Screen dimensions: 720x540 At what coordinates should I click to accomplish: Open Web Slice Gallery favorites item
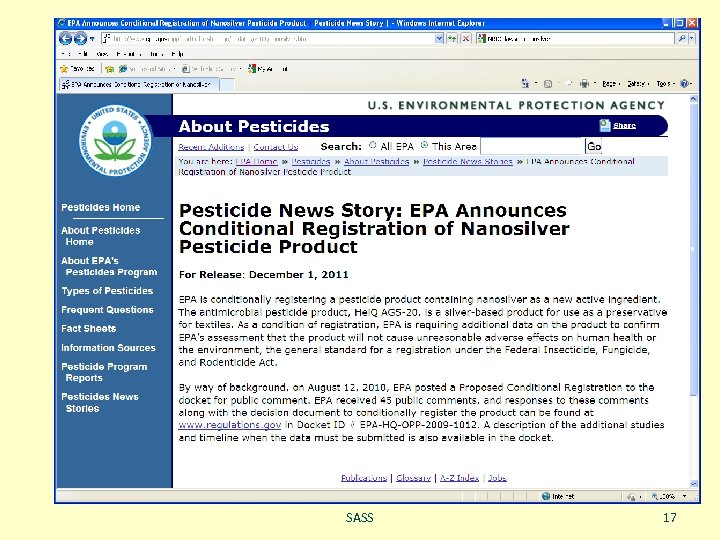pyautogui.click(x=211, y=69)
